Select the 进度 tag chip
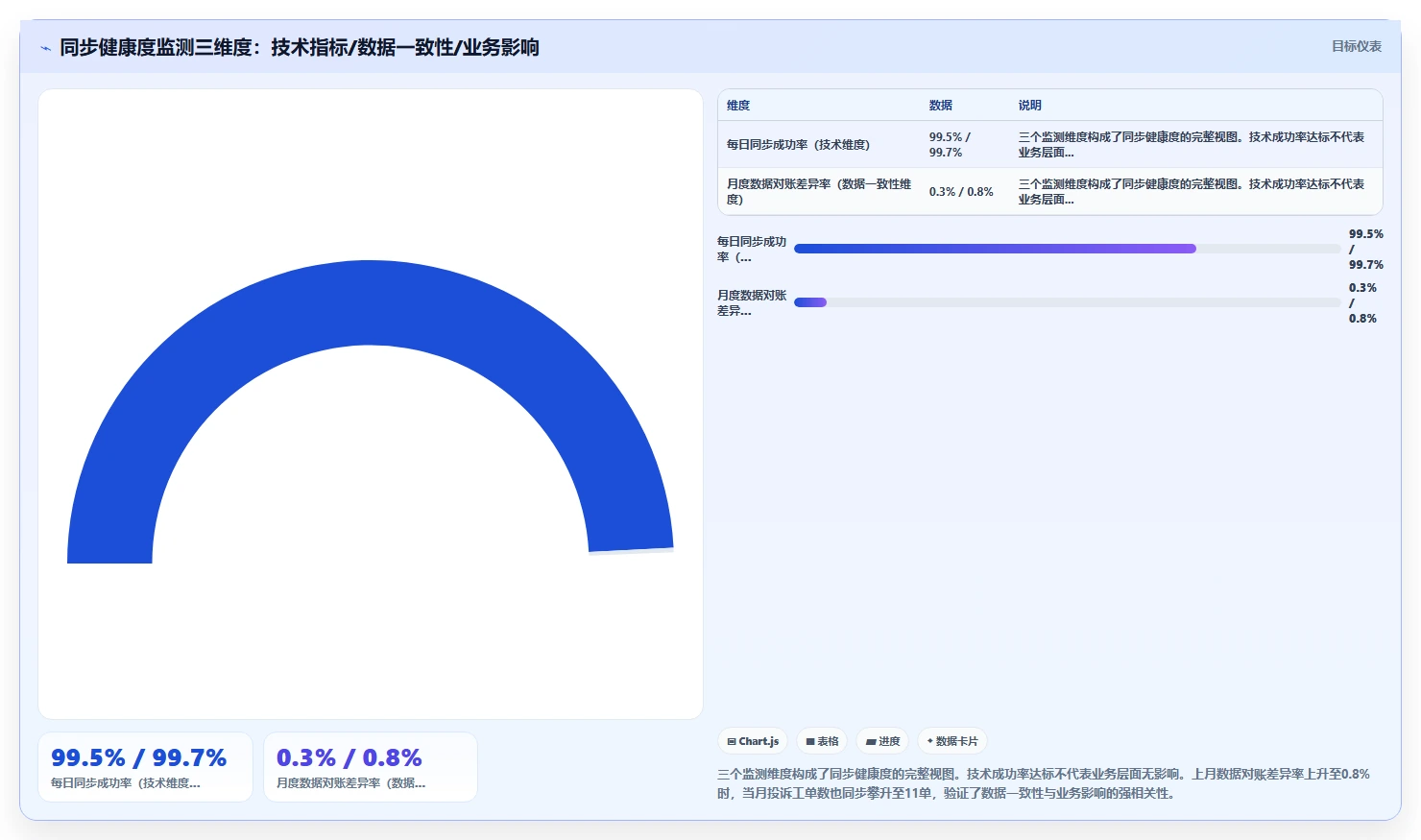This screenshot has height=840, width=1421. [x=882, y=741]
